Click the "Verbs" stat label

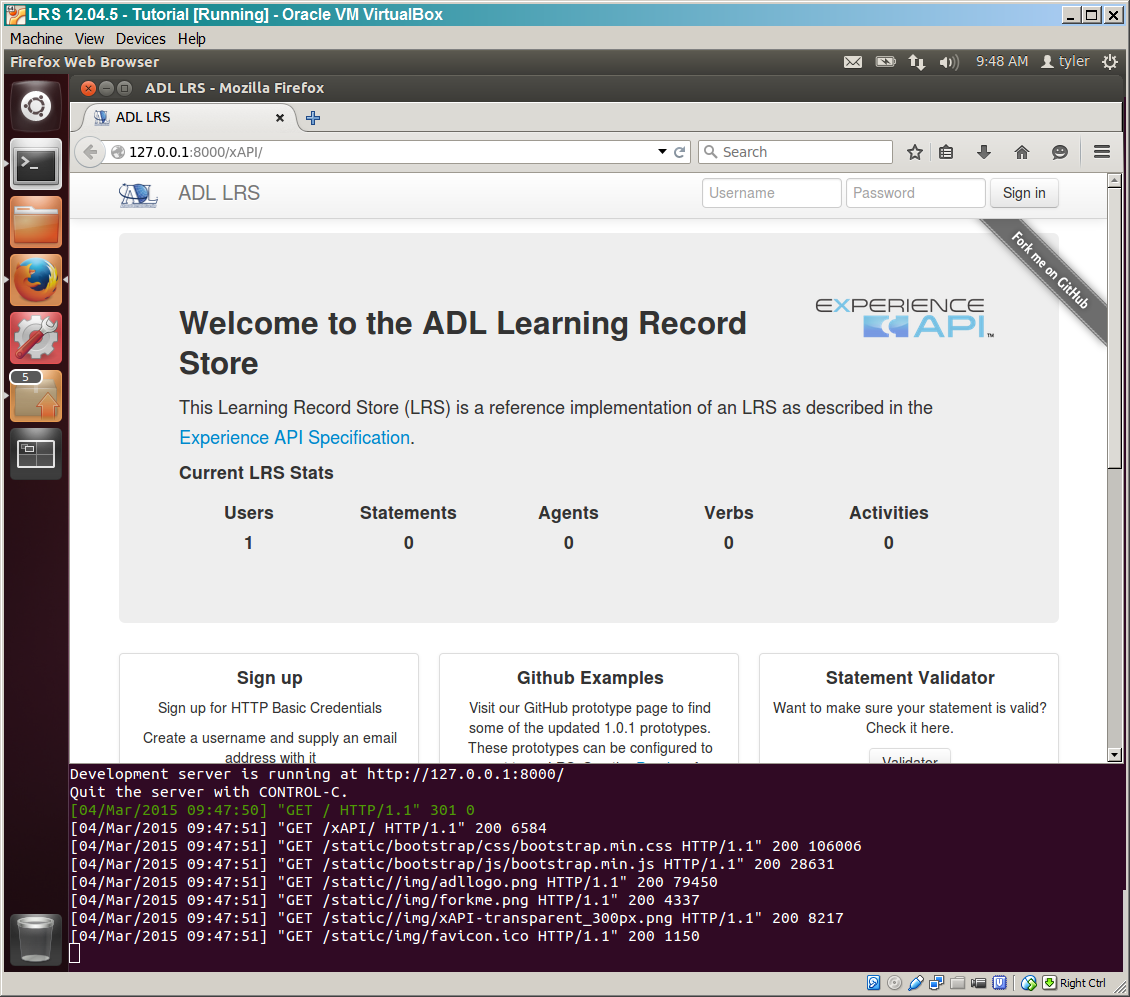(729, 513)
